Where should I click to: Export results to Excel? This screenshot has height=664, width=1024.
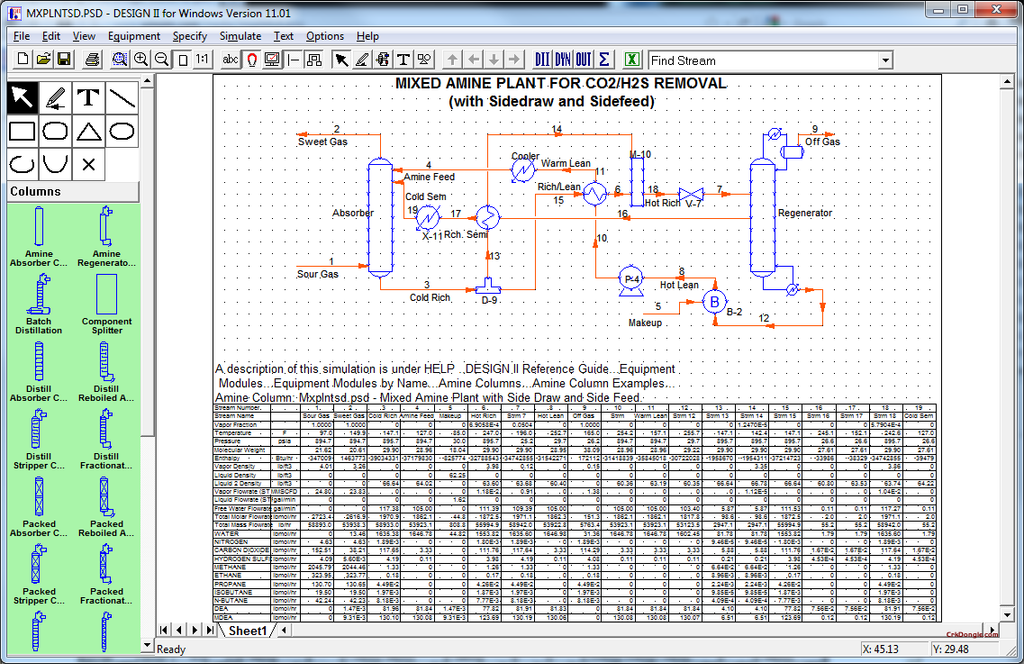(x=632, y=59)
